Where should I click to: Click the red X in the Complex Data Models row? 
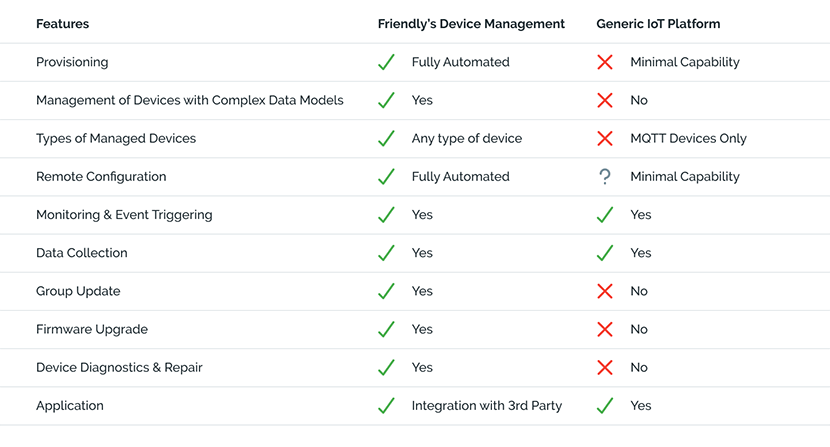[605, 100]
